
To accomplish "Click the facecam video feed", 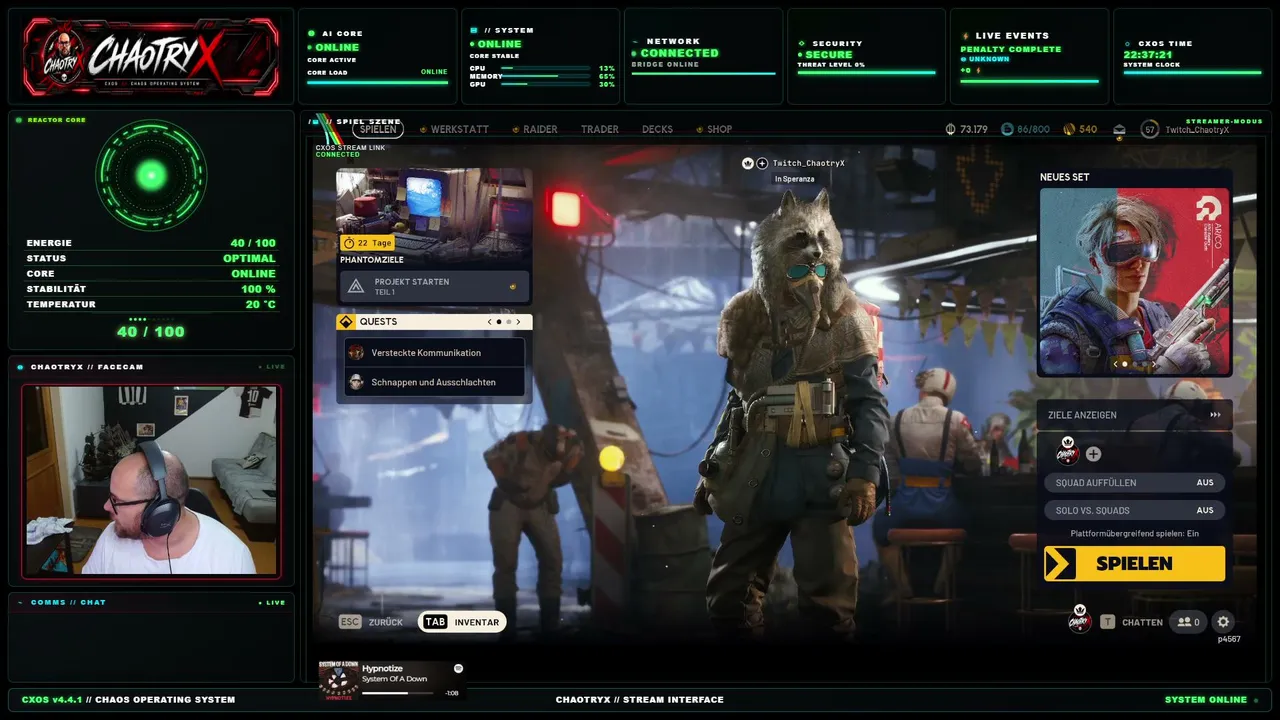I will [x=151, y=480].
